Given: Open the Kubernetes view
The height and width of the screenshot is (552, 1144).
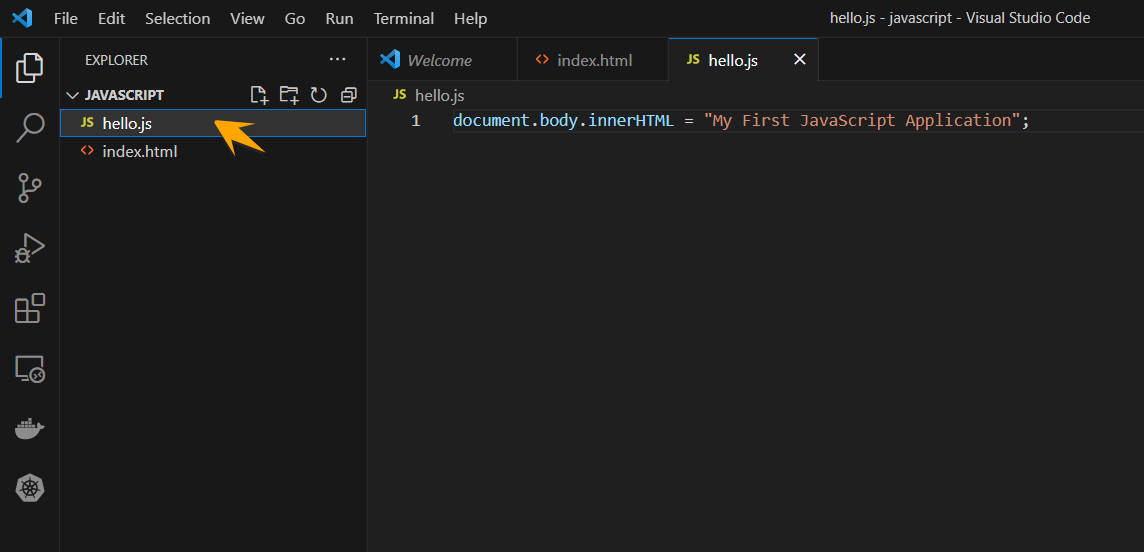Looking at the screenshot, I should coord(30,489).
